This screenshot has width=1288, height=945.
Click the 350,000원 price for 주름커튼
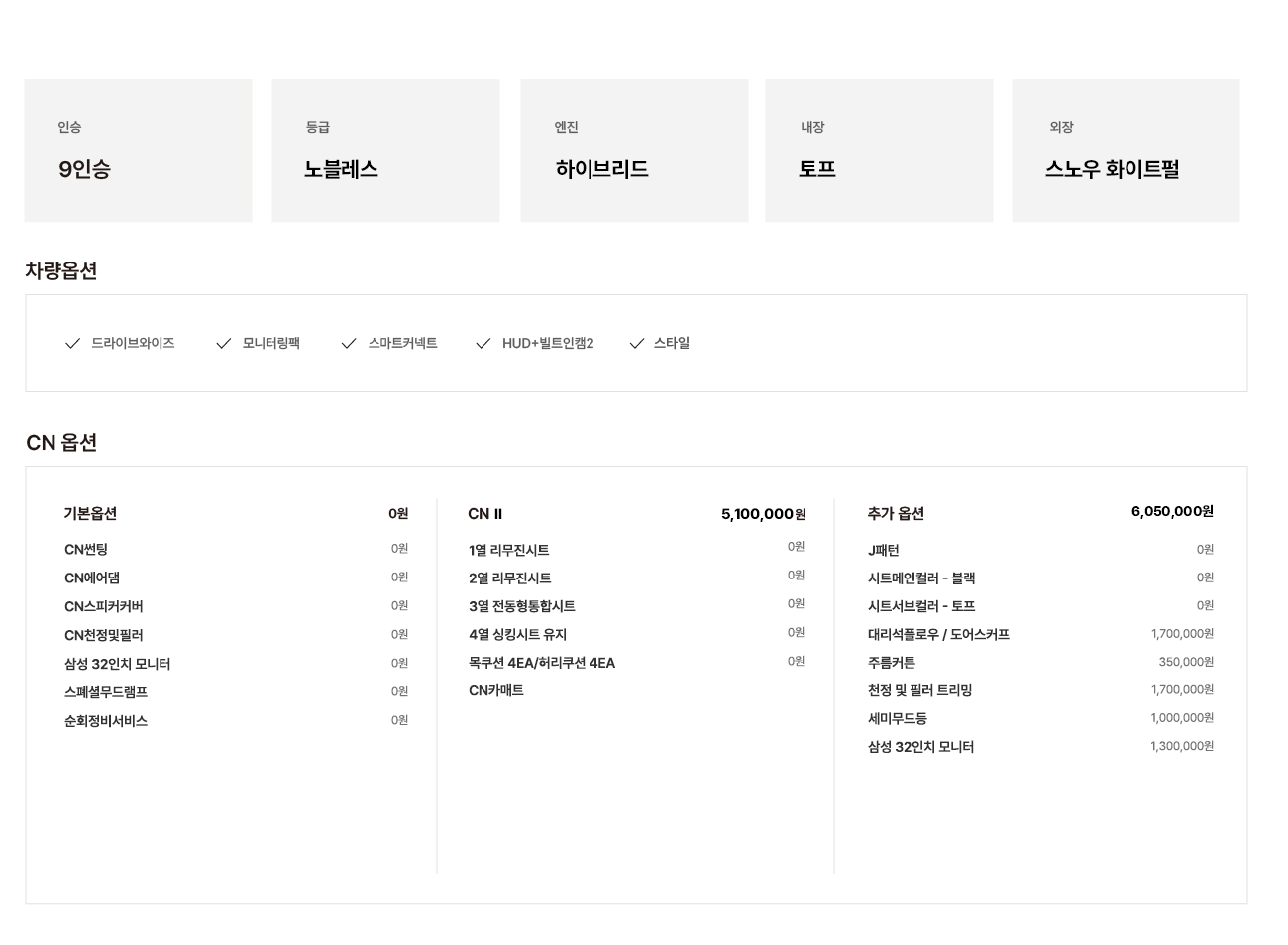pos(1186,662)
